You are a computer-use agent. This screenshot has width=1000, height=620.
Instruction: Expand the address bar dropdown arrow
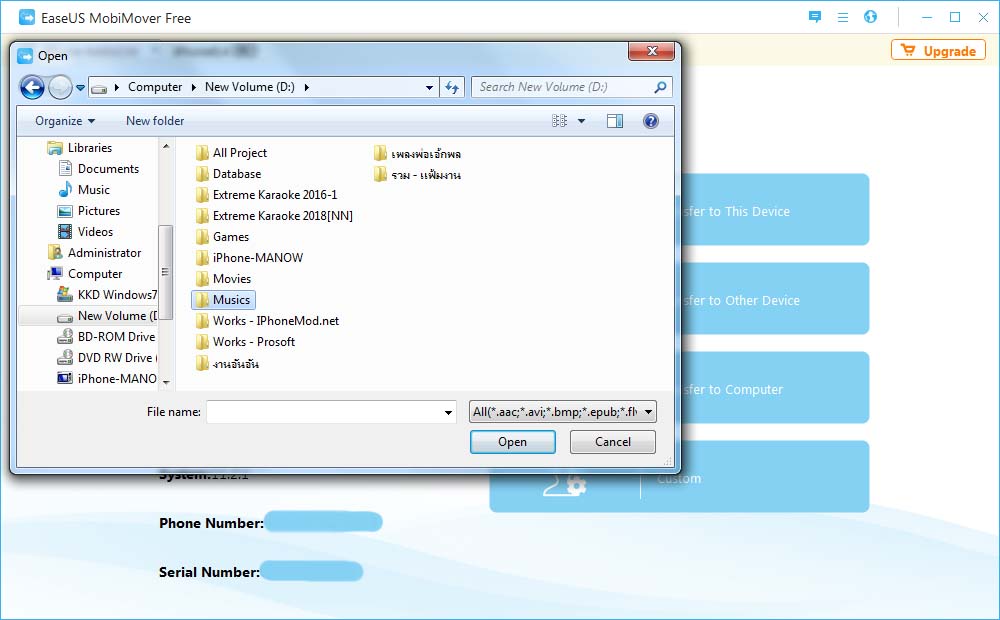coord(429,87)
